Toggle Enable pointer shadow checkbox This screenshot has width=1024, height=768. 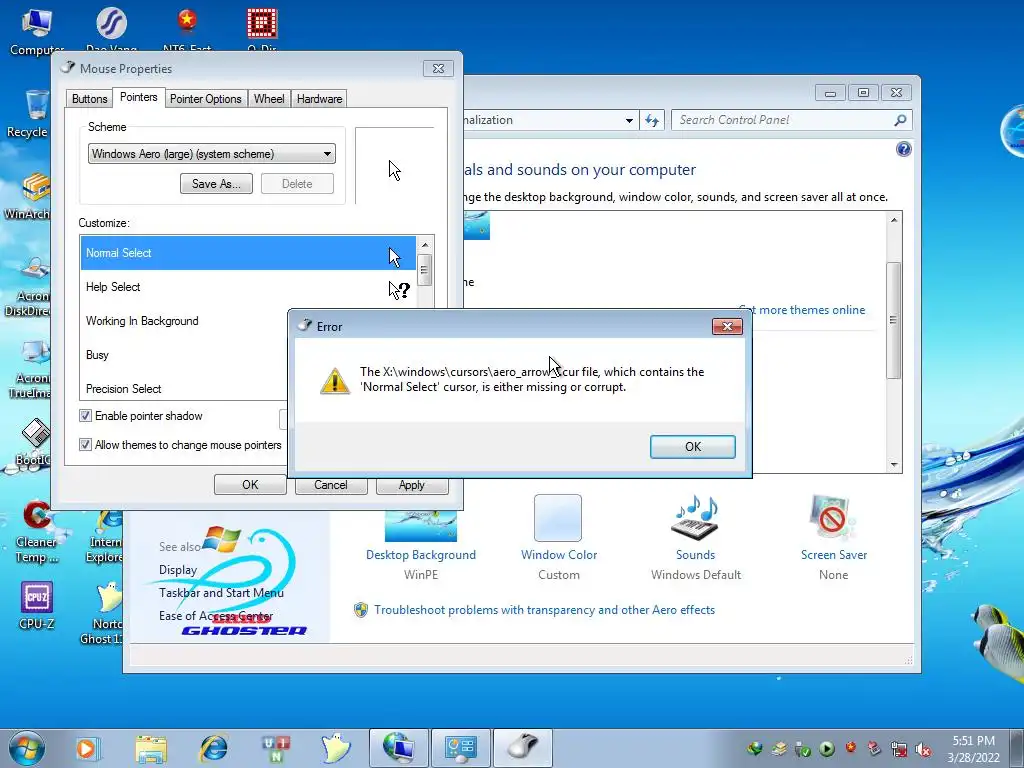click(85, 416)
